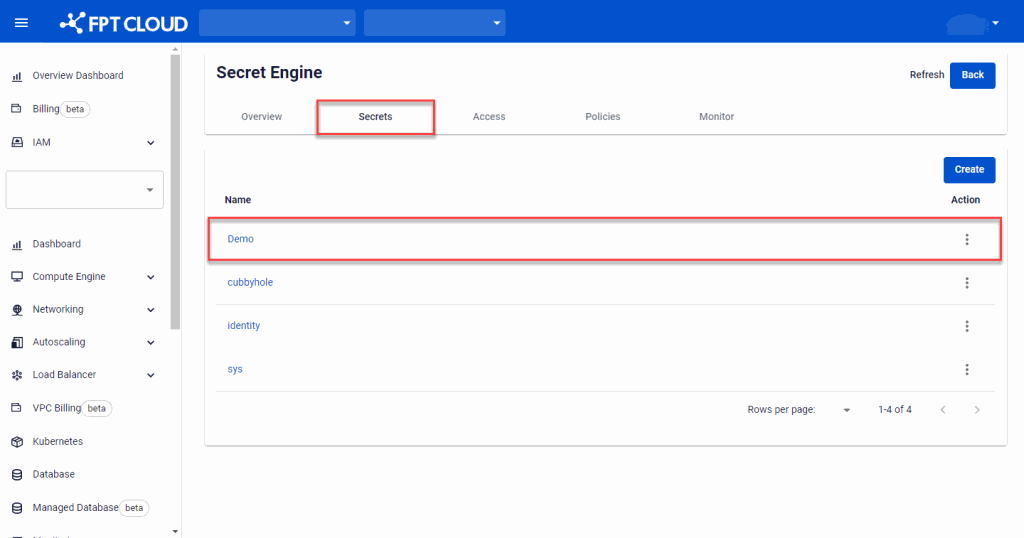1024x538 pixels.
Task: Switch to the Overview tab
Action: [261, 117]
